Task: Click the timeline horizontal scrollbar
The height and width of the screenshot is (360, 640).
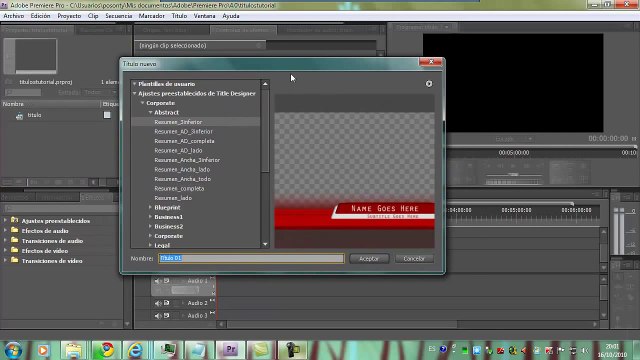Action: (342, 324)
